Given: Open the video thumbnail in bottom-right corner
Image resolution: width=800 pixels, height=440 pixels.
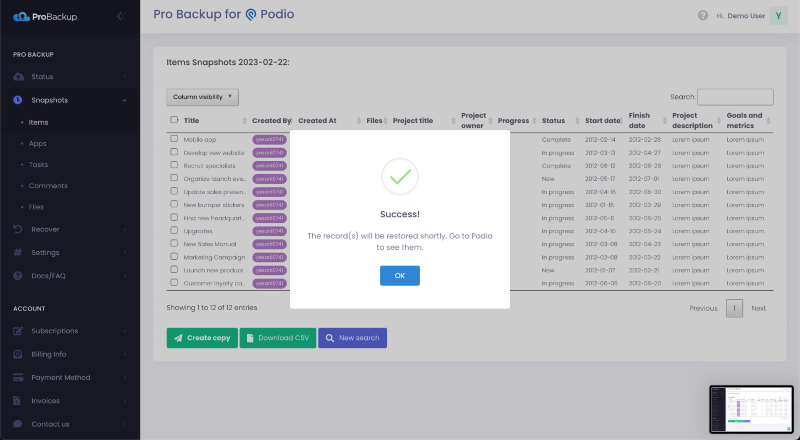Looking at the screenshot, I should [x=751, y=410].
